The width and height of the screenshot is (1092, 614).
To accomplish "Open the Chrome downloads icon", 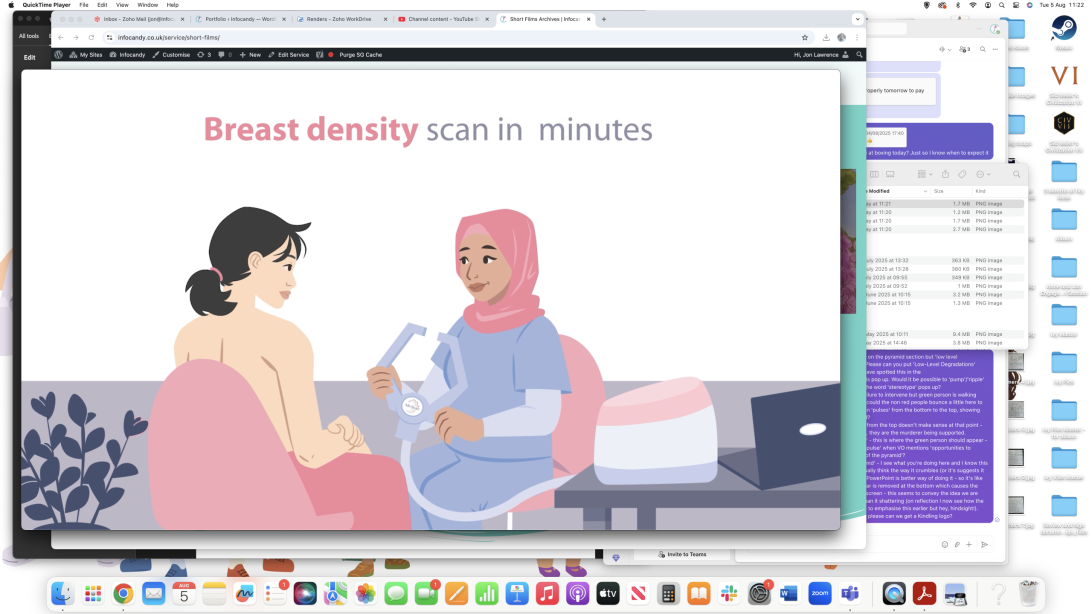I will pyautogui.click(x=826, y=37).
